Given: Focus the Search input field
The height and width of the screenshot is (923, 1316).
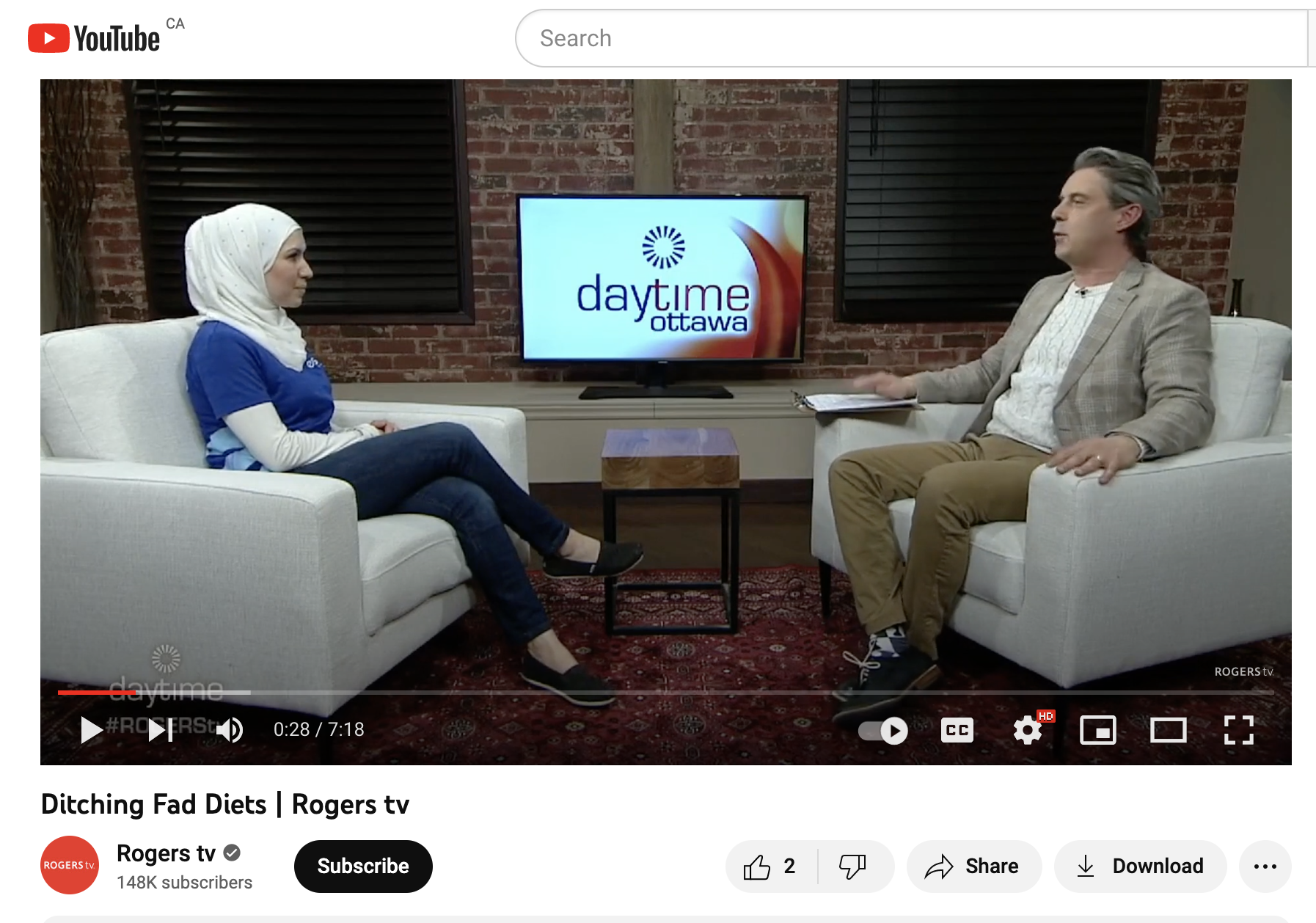Looking at the screenshot, I should tap(913, 38).
